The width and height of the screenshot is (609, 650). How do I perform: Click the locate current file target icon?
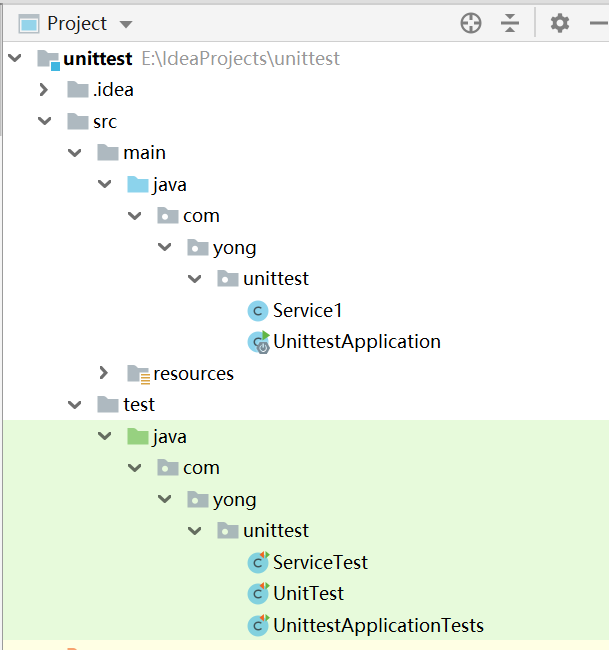471,23
